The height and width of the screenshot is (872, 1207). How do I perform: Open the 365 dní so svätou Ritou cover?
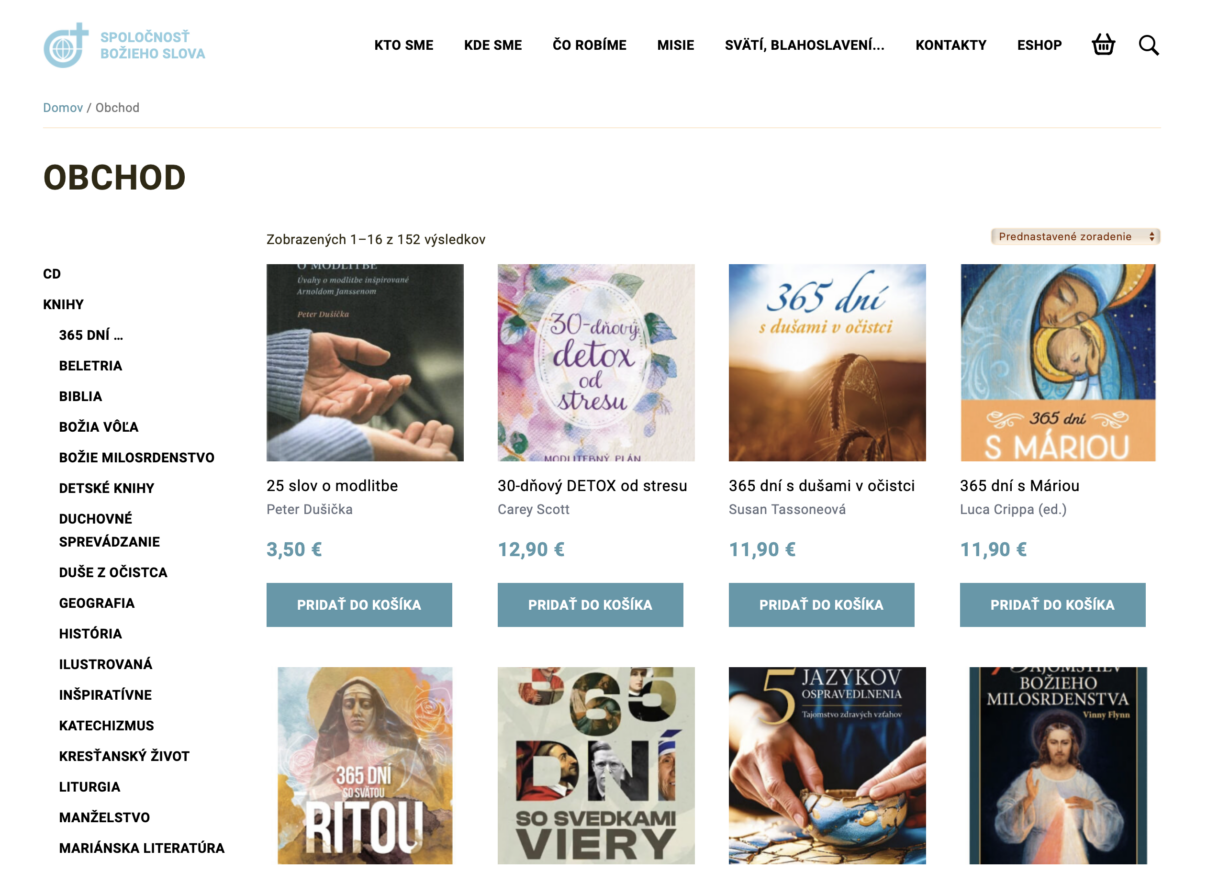(365, 765)
